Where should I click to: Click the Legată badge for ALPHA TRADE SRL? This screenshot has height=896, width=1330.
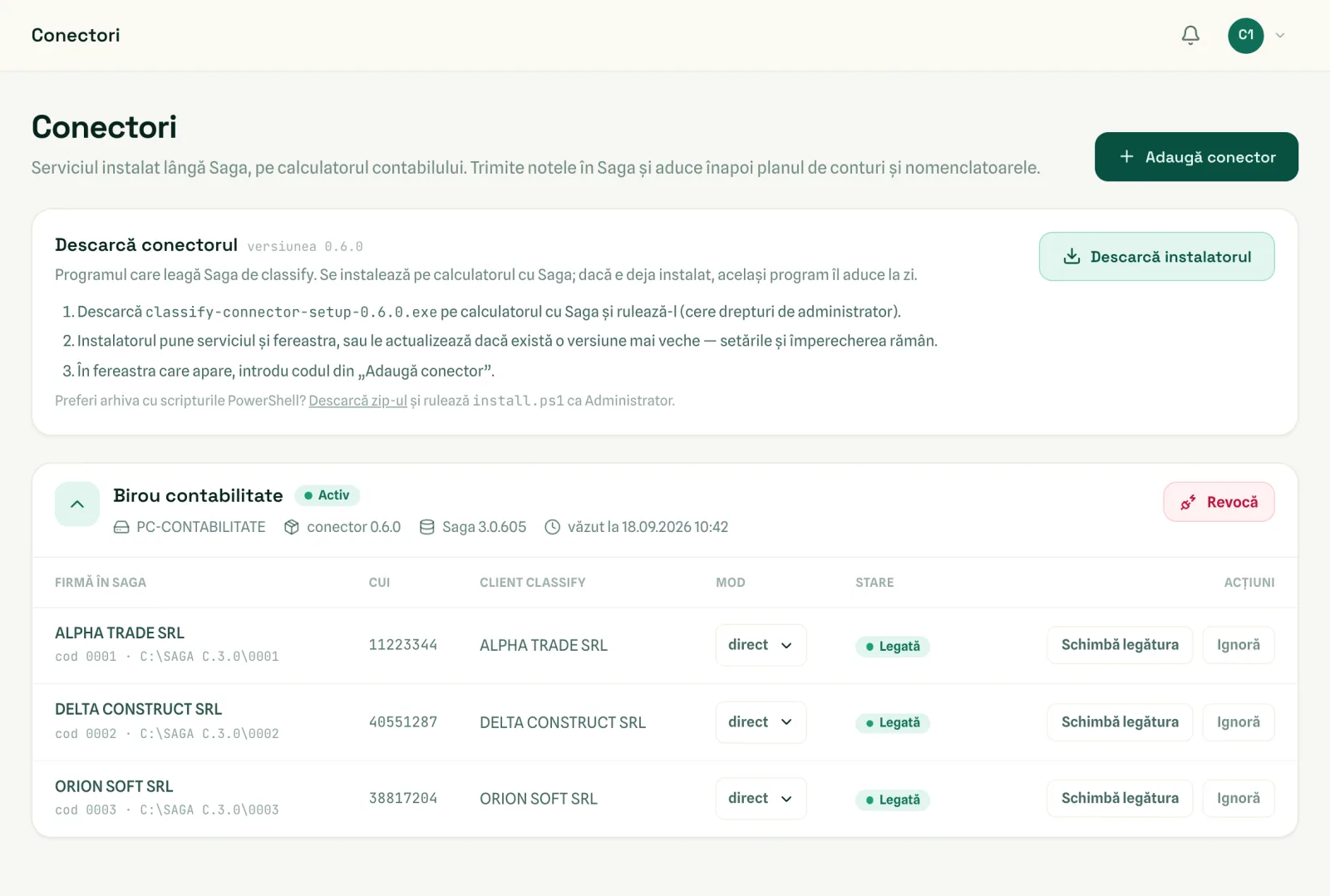point(893,647)
